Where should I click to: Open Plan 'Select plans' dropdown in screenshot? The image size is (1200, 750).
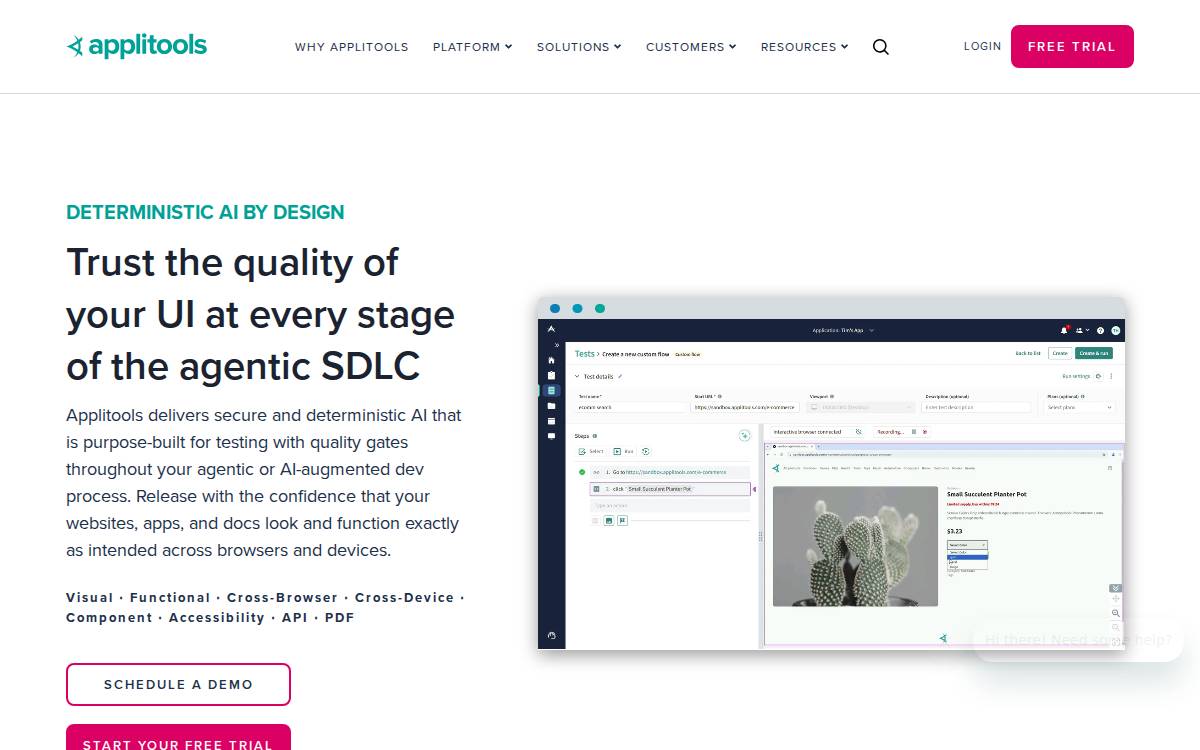pyautogui.click(x=1081, y=407)
